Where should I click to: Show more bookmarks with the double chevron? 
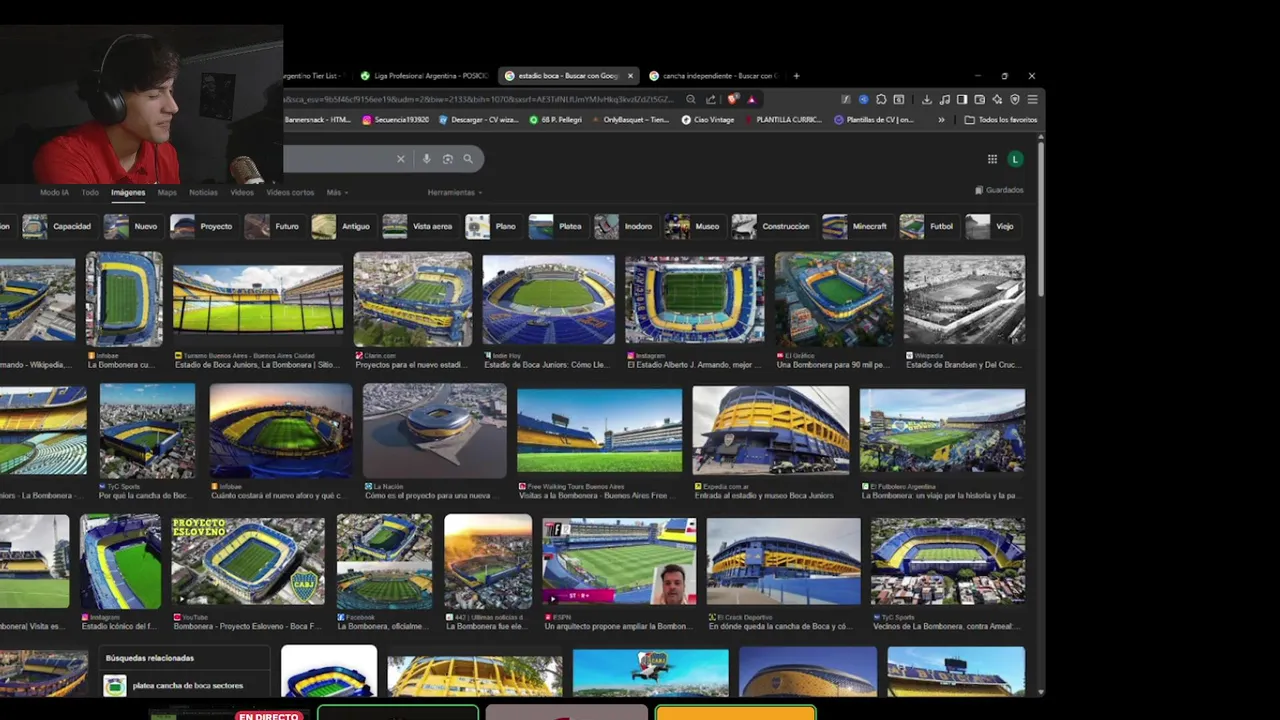(941, 120)
